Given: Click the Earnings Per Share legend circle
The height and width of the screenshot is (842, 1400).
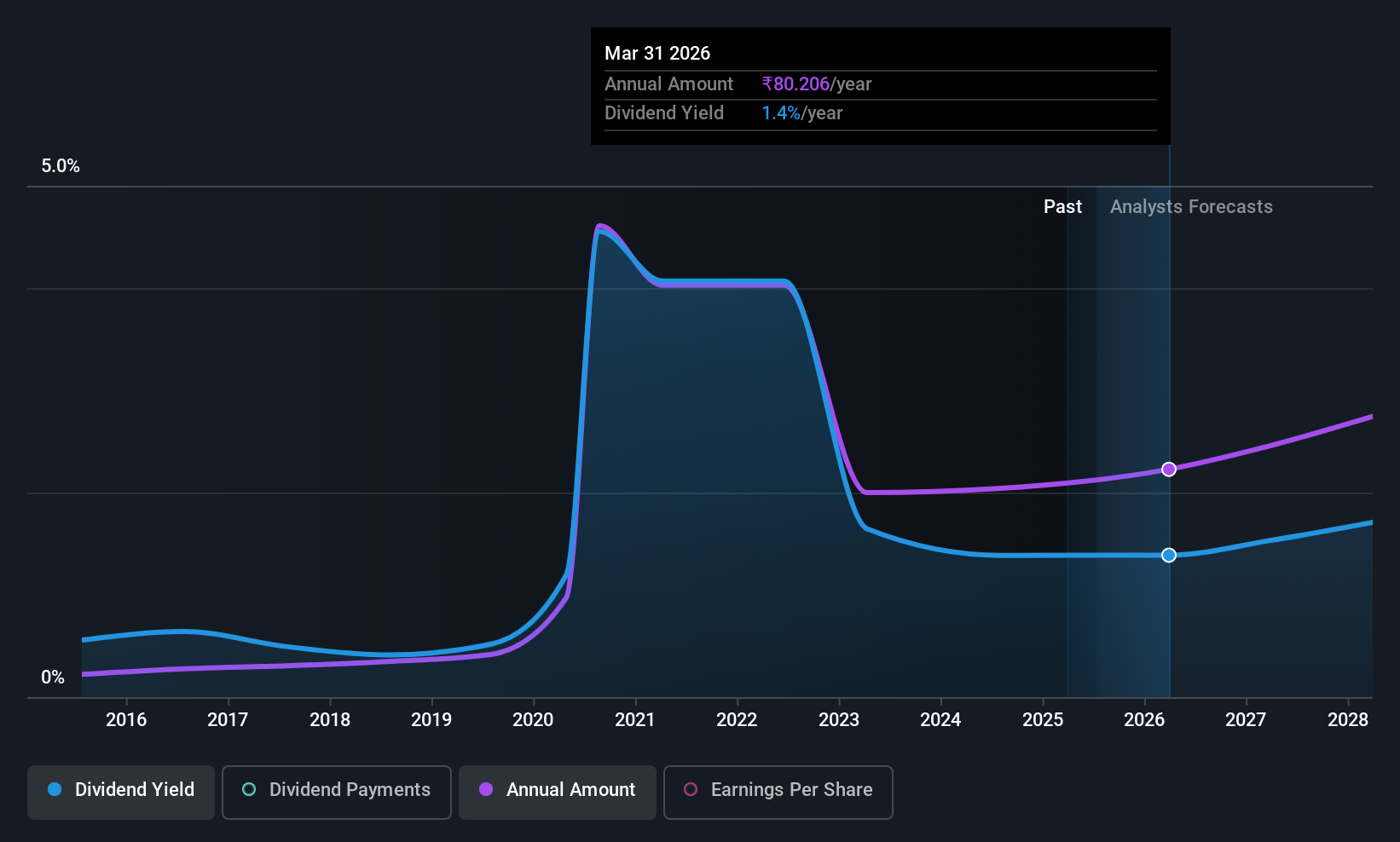Looking at the screenshot, I should tap(691, 789).
